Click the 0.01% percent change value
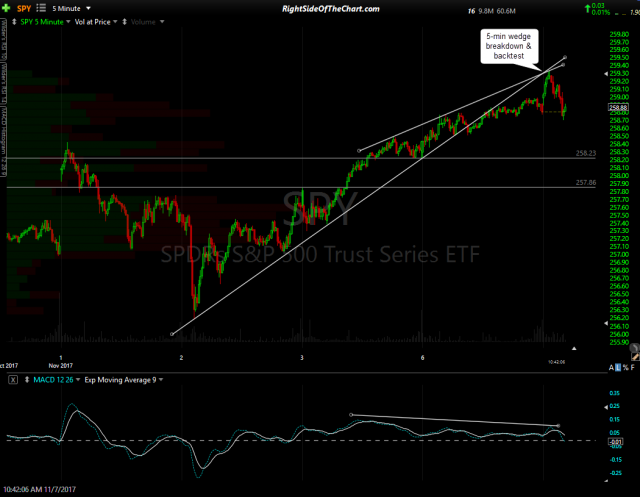640x497 pixels. coord(601,13)
